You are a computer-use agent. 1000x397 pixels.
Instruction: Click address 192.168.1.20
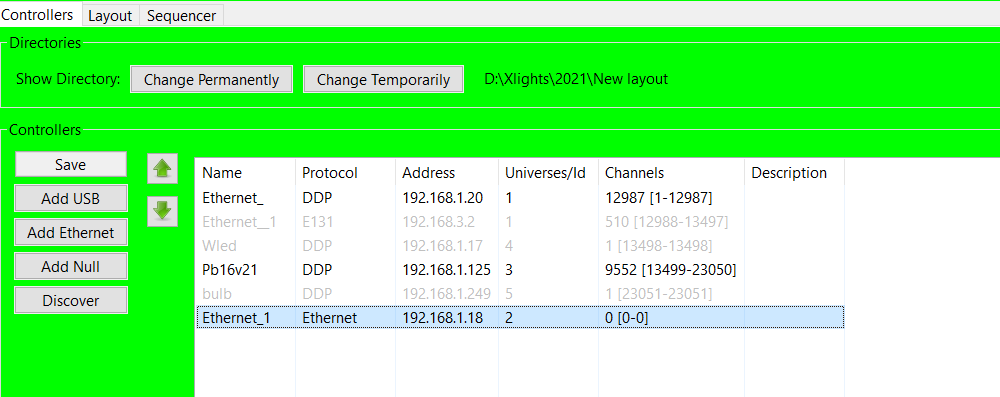coord(443,198)
